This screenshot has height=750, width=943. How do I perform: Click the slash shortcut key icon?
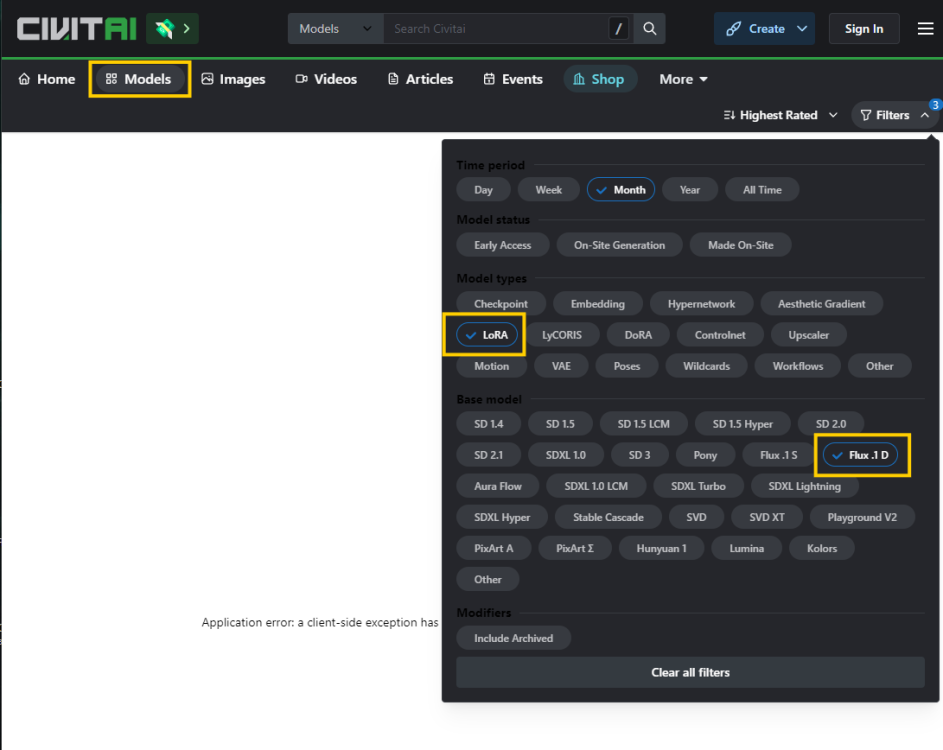(619, 29)
